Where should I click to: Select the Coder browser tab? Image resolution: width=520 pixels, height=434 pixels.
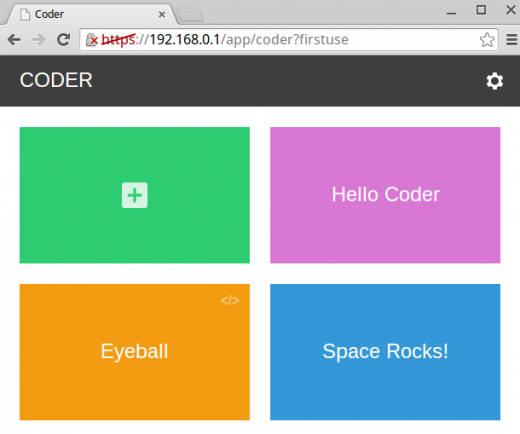pyautogui.click(x=90, y=14)
